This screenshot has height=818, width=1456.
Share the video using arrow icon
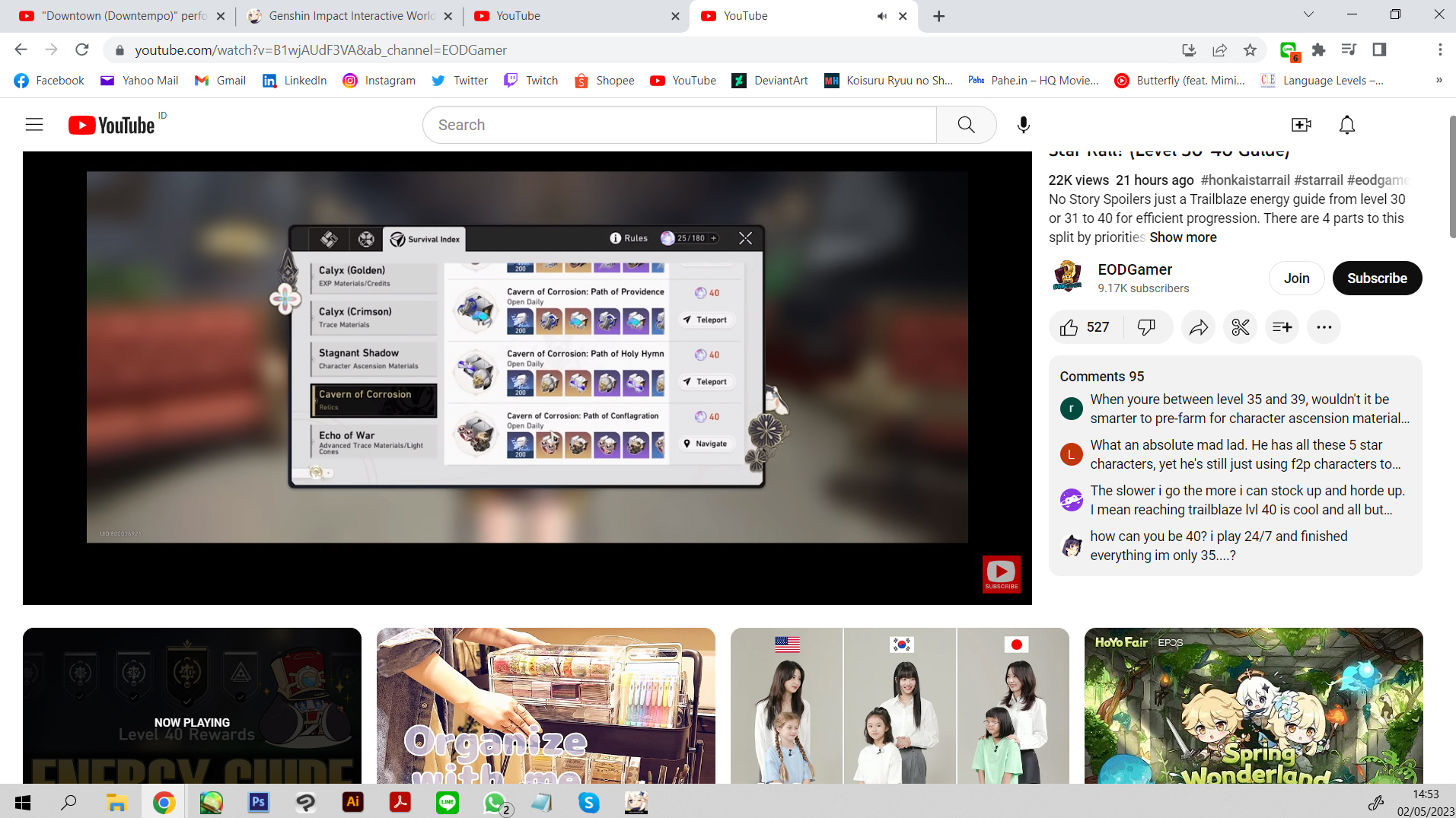tap(1198, 327)
